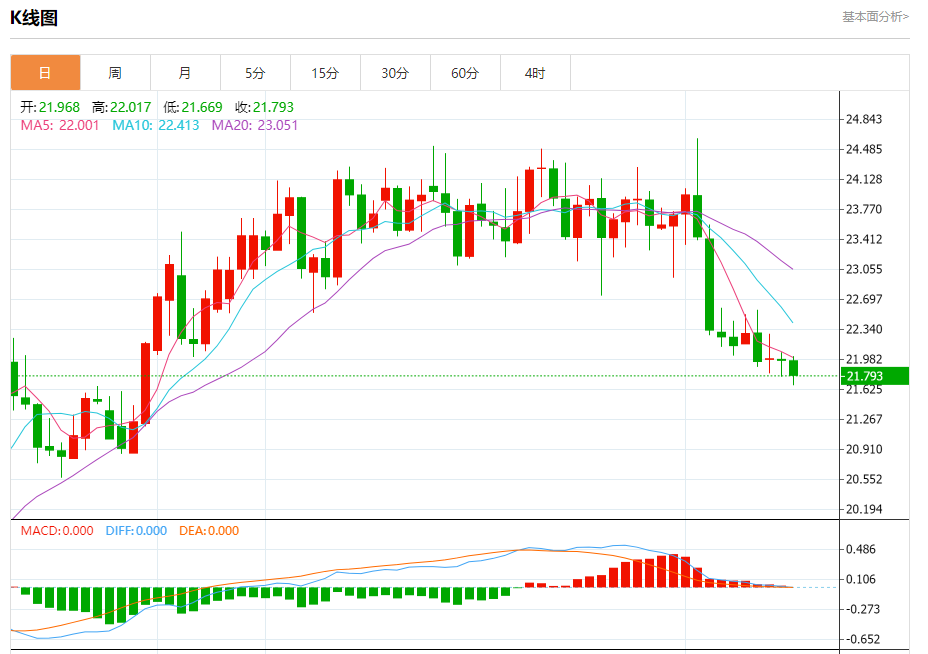The height and width of the screenshot is (654, 928).
Task: Select the 日 daily chart tab
Action: click(46, 73)
